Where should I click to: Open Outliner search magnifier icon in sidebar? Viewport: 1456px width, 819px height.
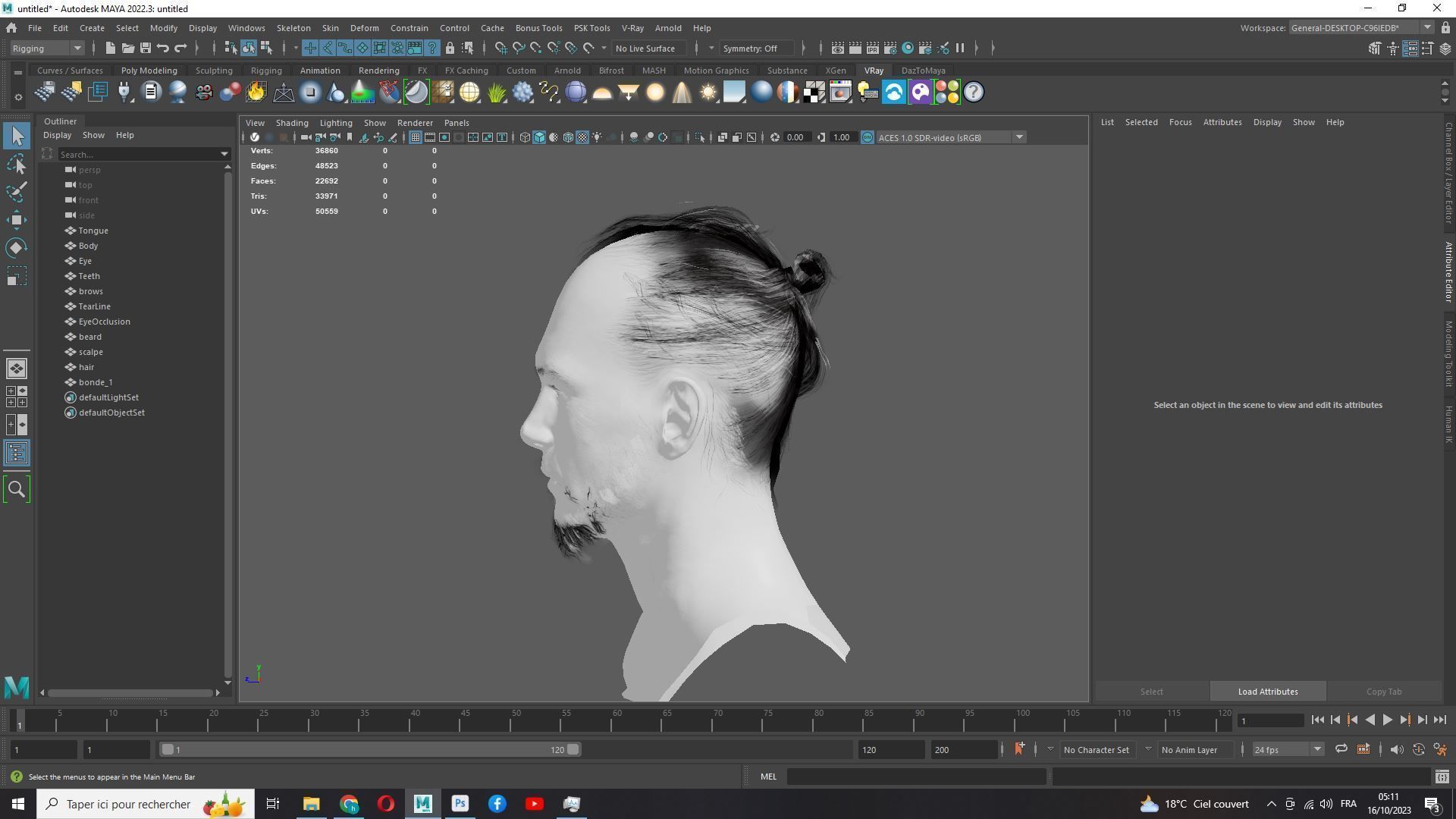[17, 489]
